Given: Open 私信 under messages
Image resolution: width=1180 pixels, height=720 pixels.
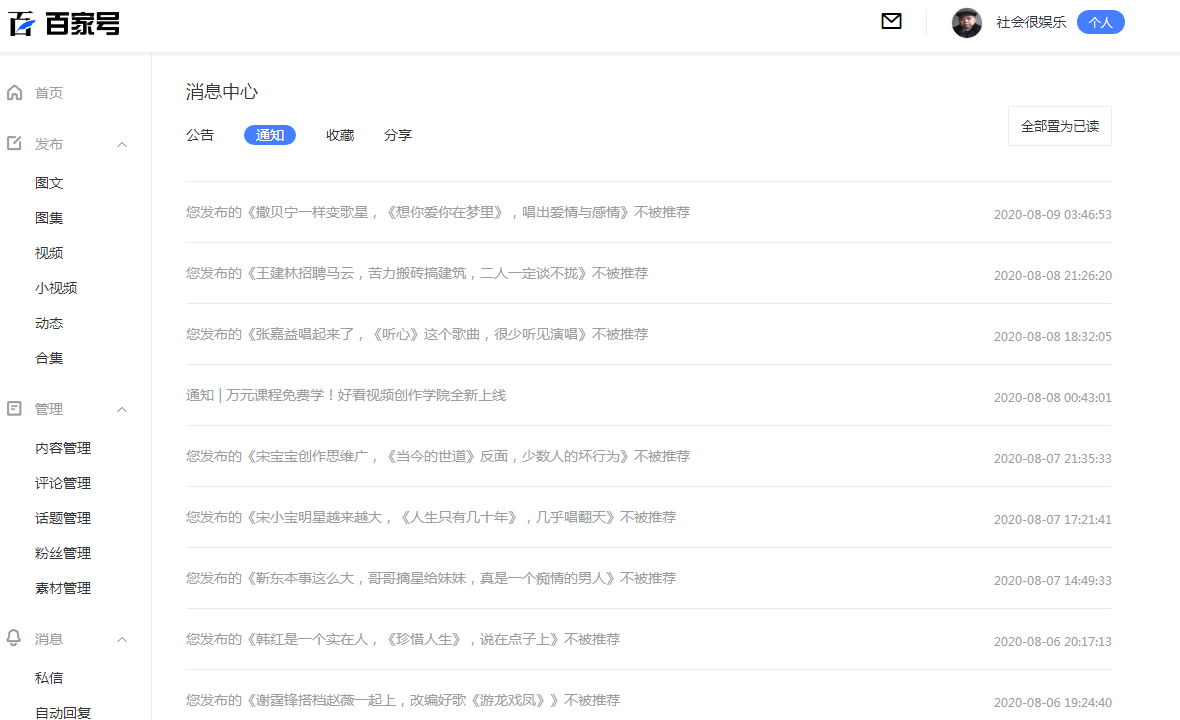Looking at the screenshot, I should pyautogui.click(x=49, y=678).
